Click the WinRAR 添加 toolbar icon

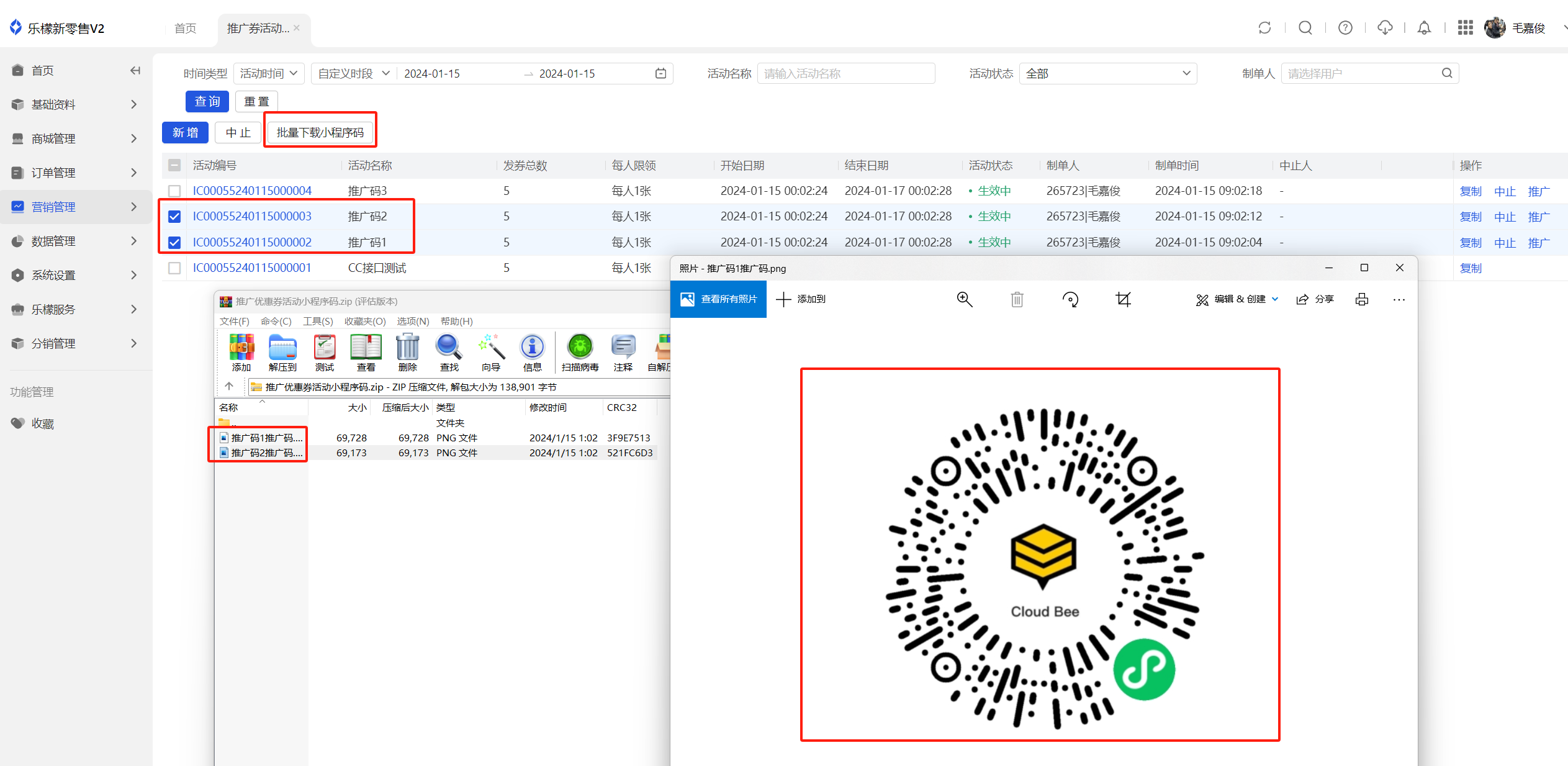(x=241, y=353)
